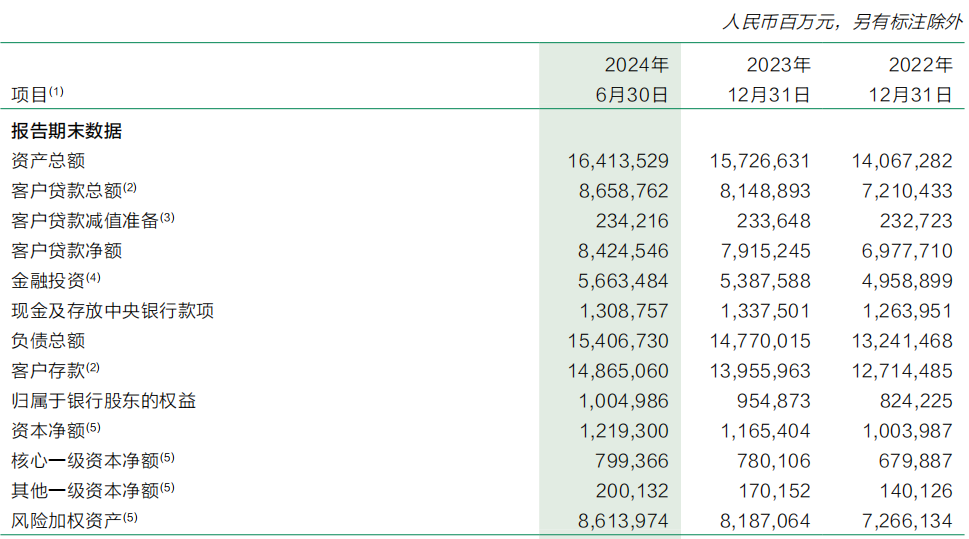This screenshot has width=969, height=539.
Task: Click the 客户贷款净额 row label
Action: [66, 251]
